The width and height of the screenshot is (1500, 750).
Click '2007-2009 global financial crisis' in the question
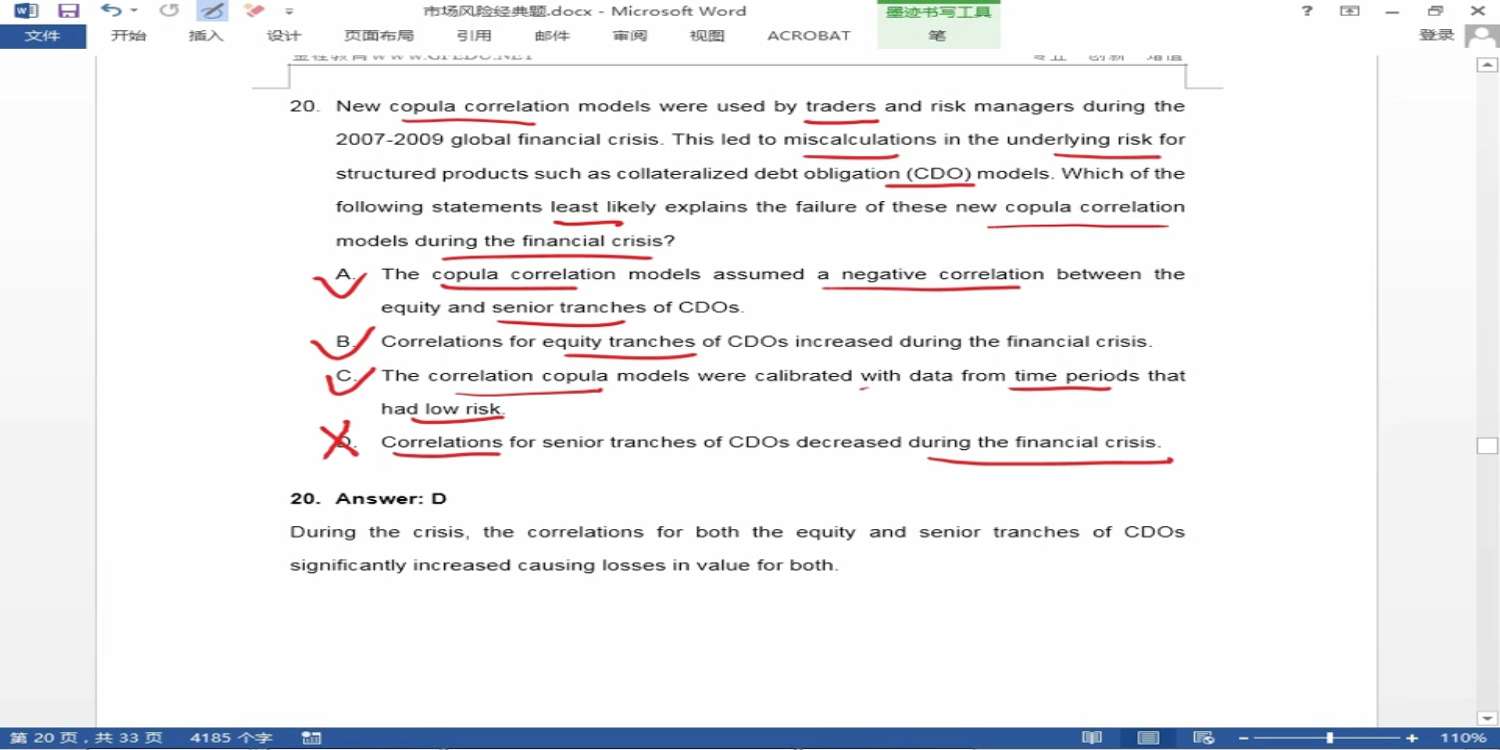click(x=499, y=139)
